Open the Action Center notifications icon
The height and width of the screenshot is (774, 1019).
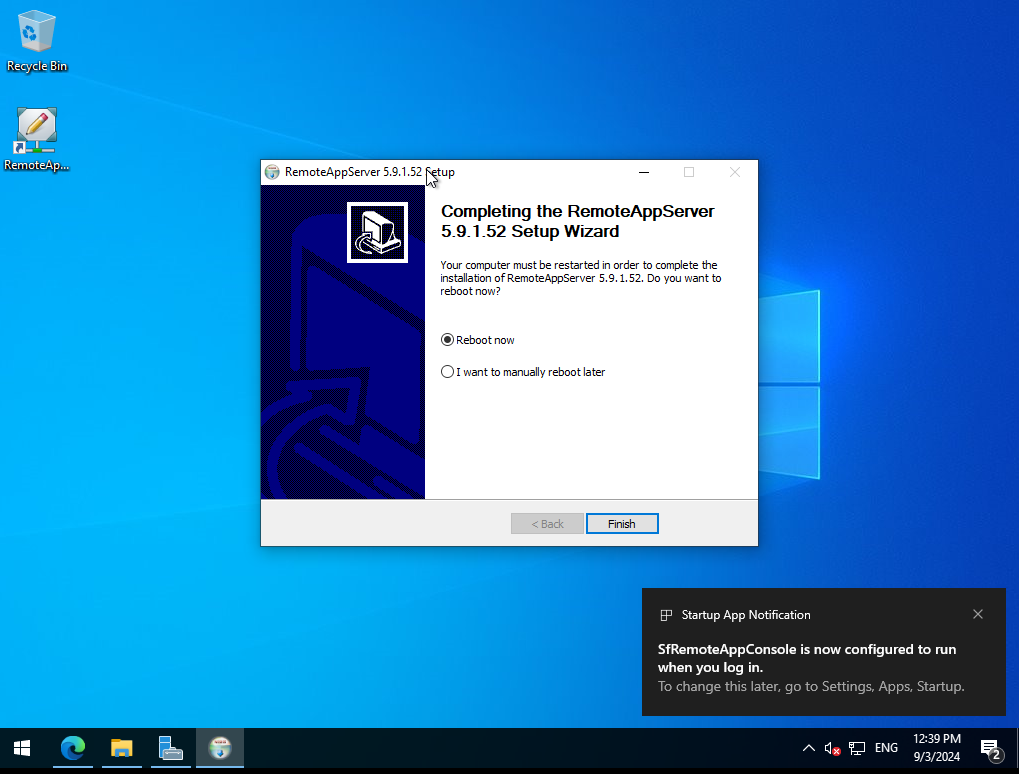(991, 749)
